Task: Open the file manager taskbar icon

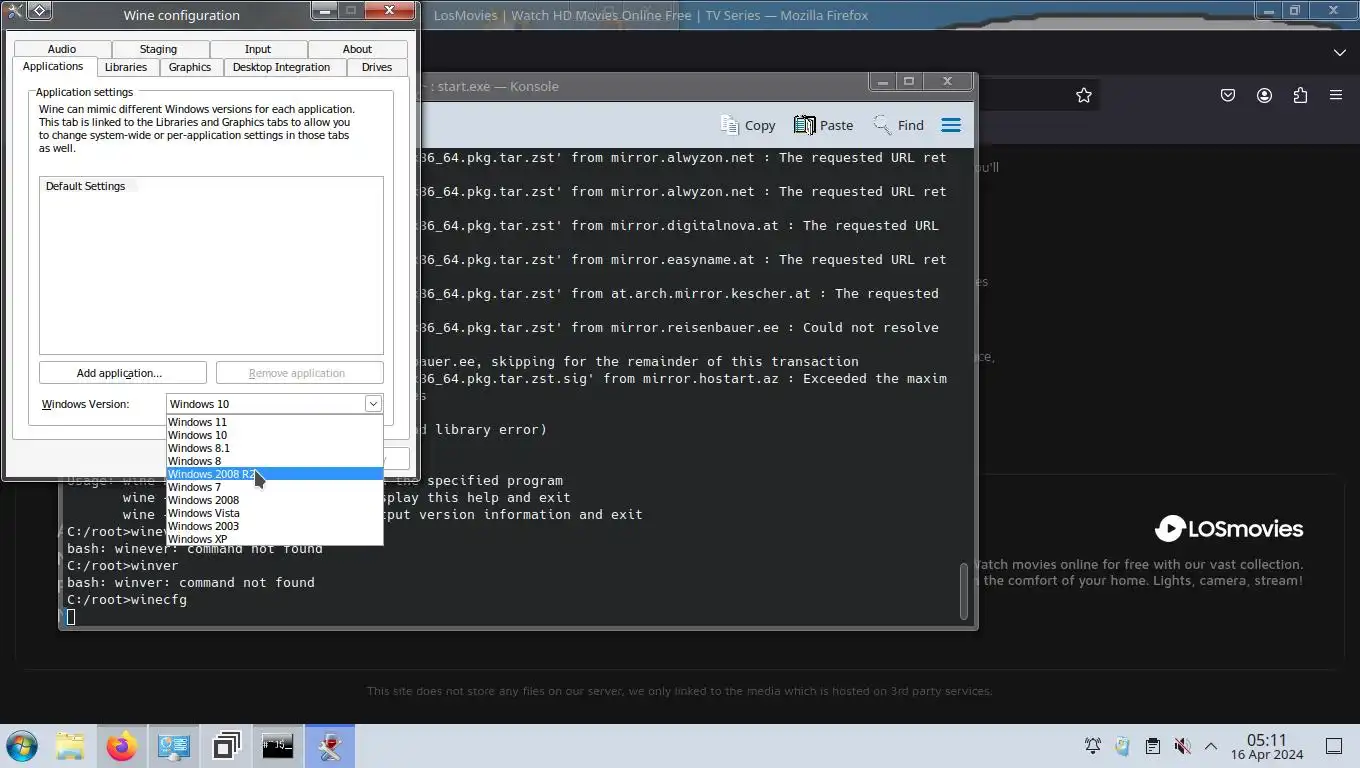Action: pyautogui.click(x=70, y=746)
